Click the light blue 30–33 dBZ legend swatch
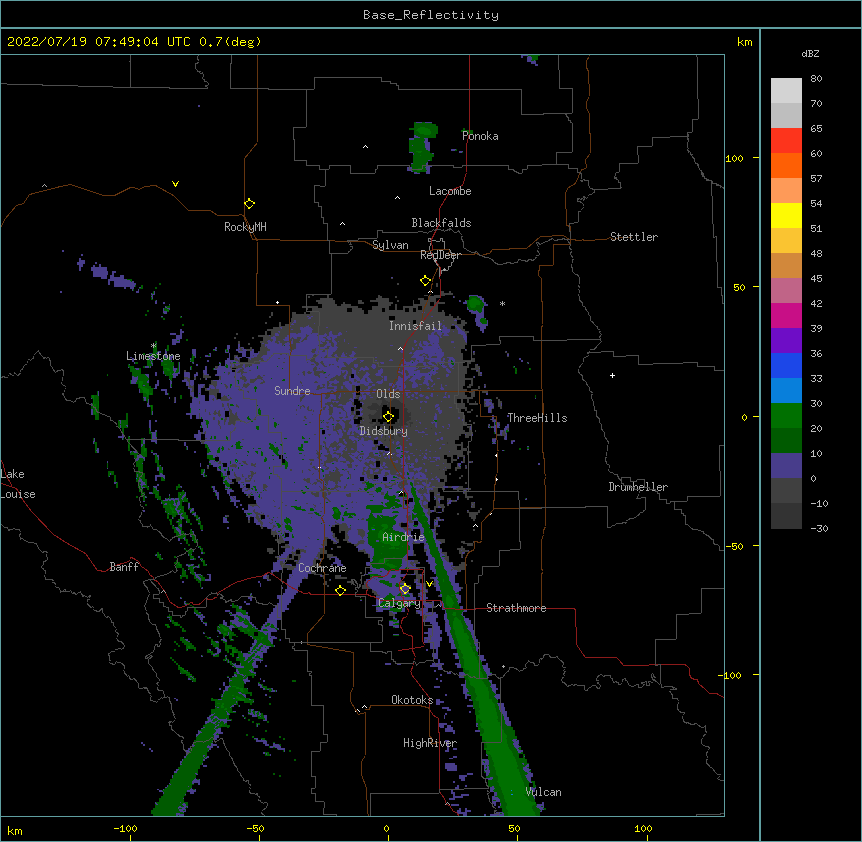Screen dimensions: 862x842 point(786,391)
